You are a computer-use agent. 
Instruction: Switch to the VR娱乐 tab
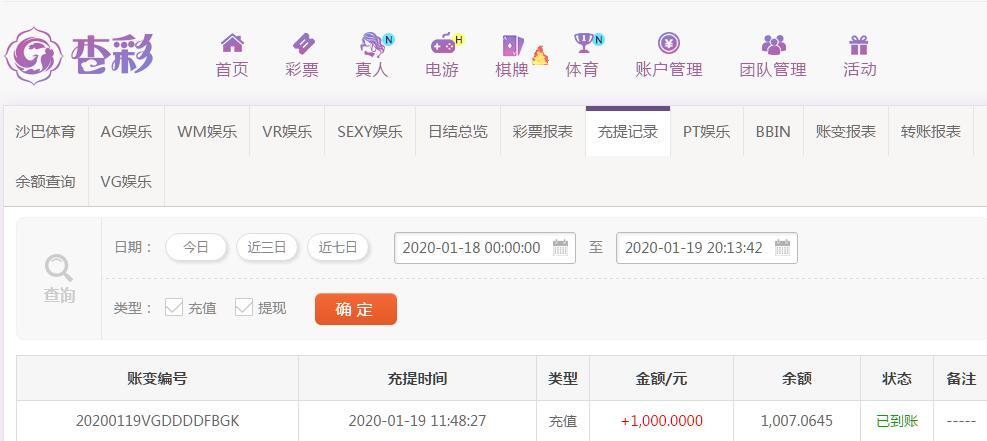pos(287,131)
